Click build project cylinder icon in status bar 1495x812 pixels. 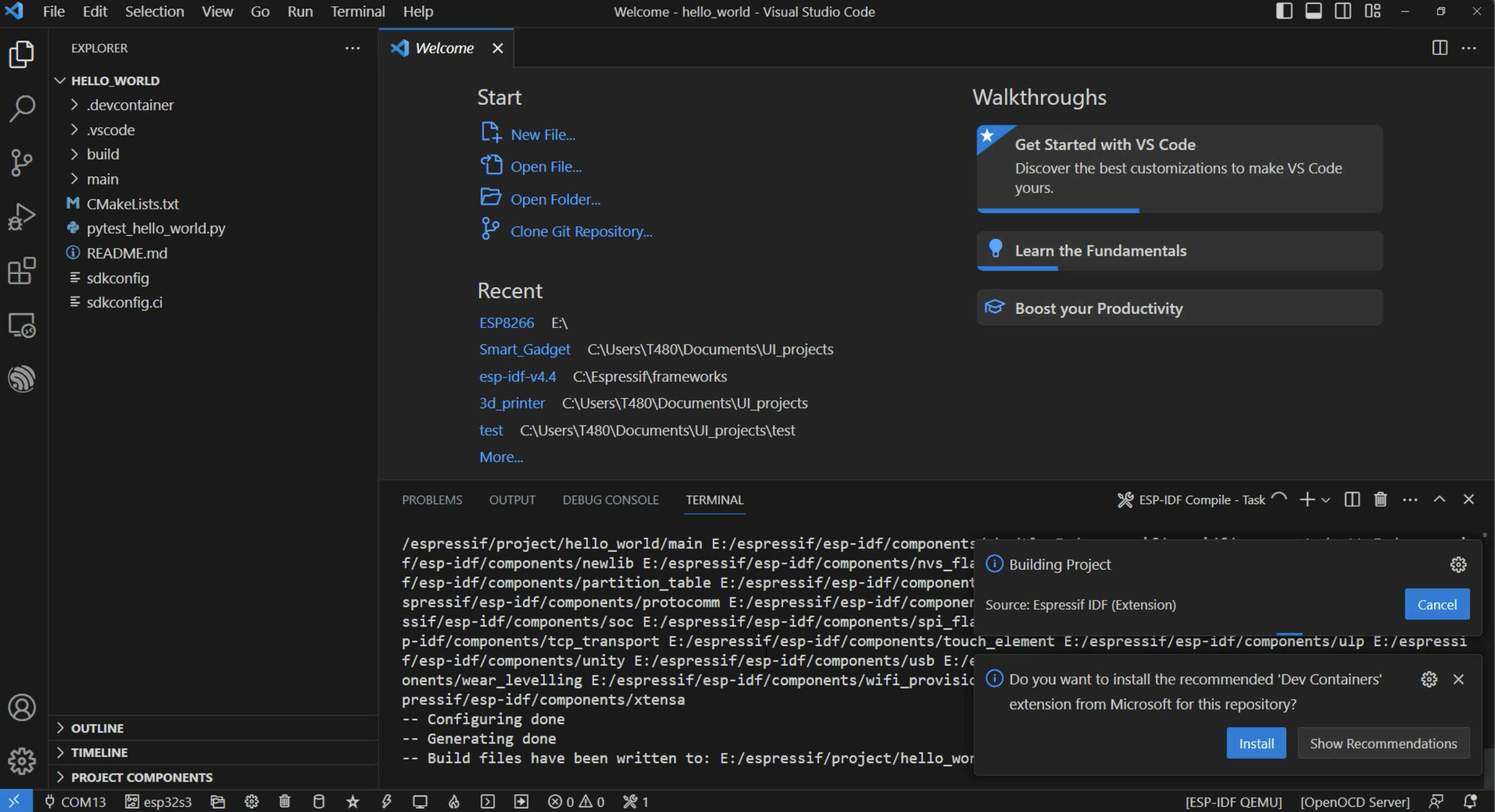coord(319,801)
